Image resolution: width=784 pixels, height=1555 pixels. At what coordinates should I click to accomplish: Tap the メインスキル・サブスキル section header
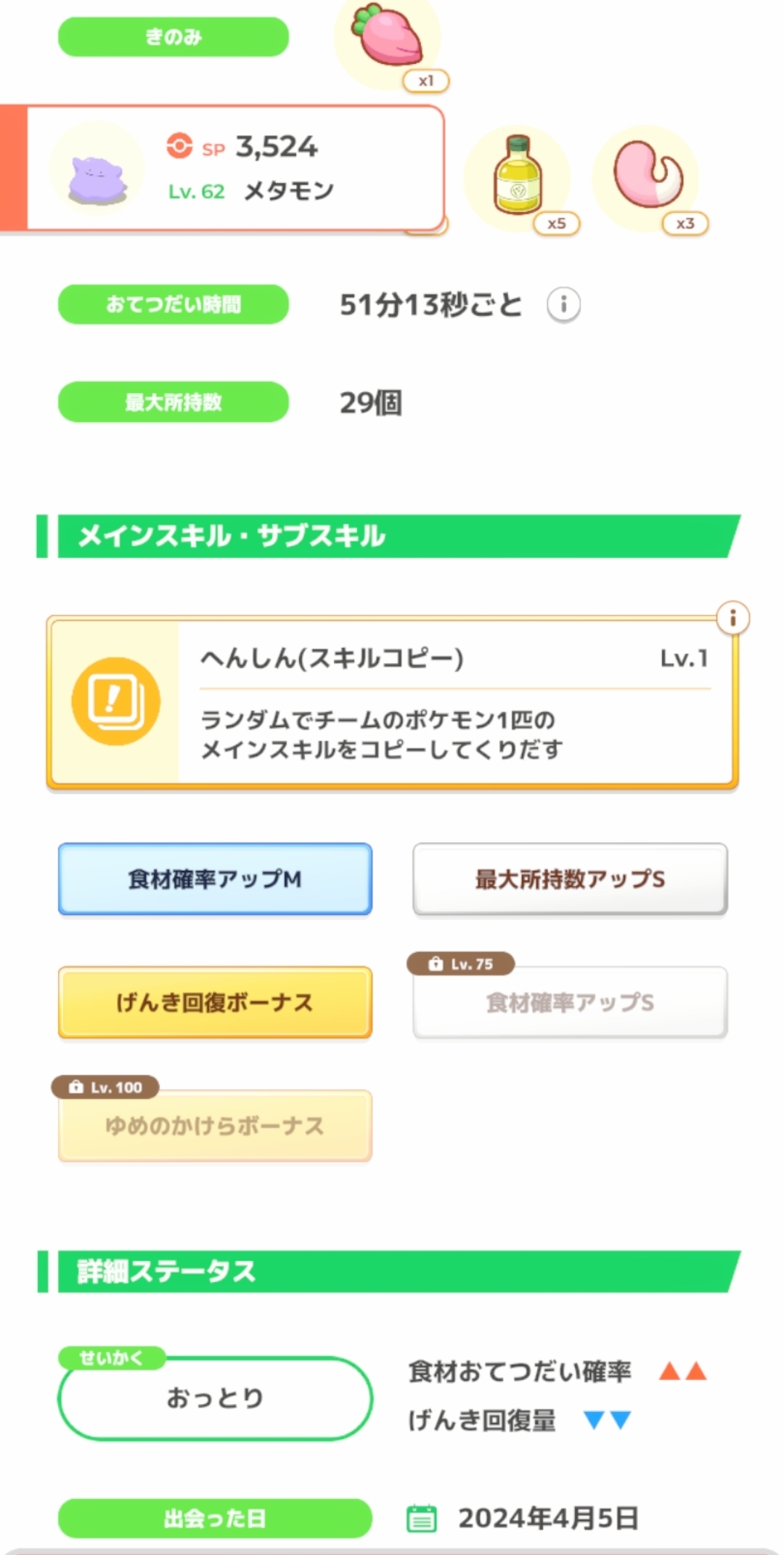coord(392,537)
